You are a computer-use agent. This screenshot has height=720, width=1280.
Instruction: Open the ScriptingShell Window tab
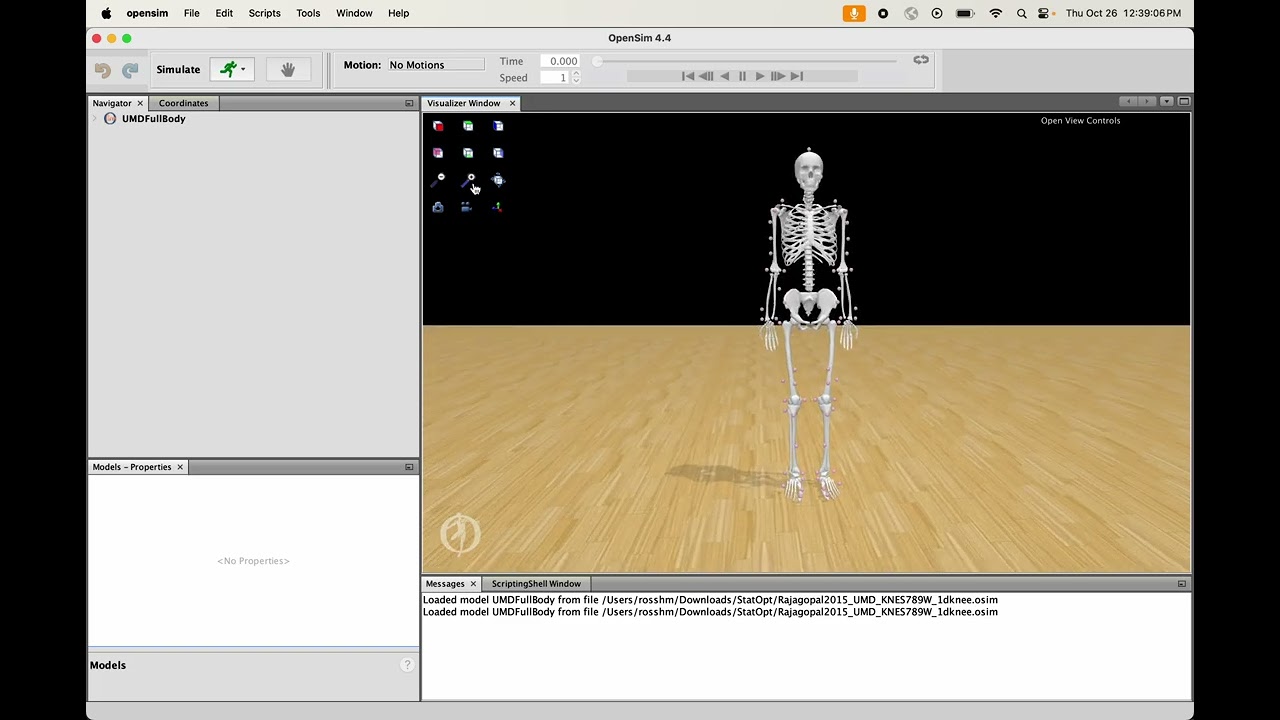tap(536, 584)
